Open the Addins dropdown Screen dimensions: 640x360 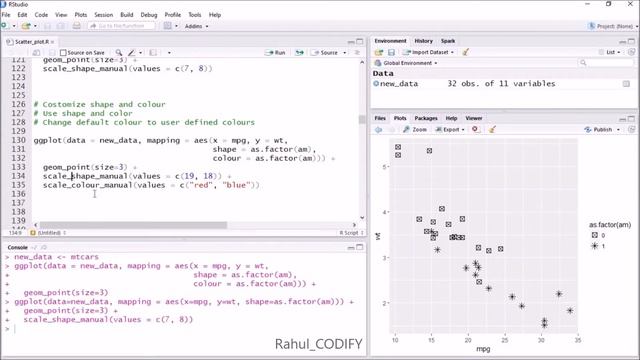(x=196, y=26)
